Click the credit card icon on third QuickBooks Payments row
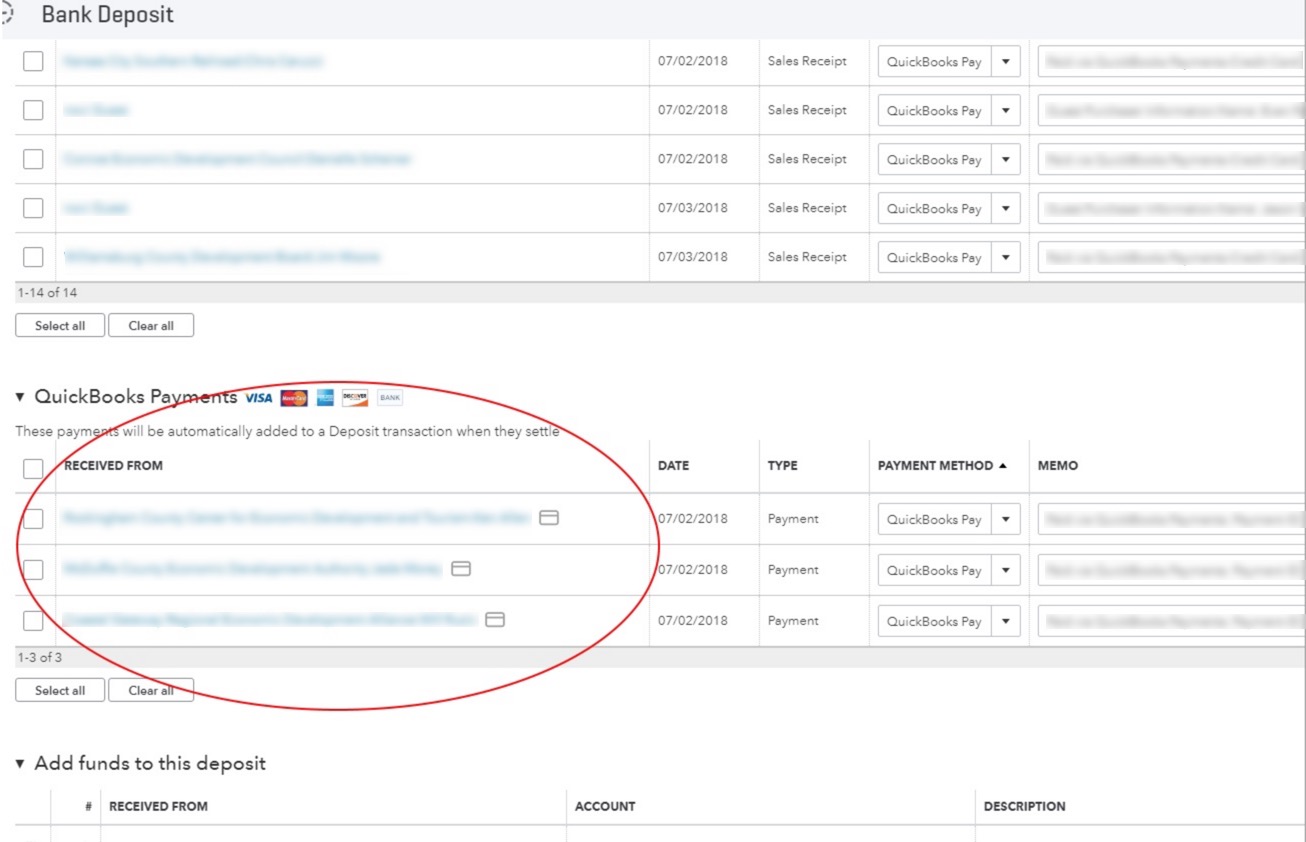 point(495,620)
